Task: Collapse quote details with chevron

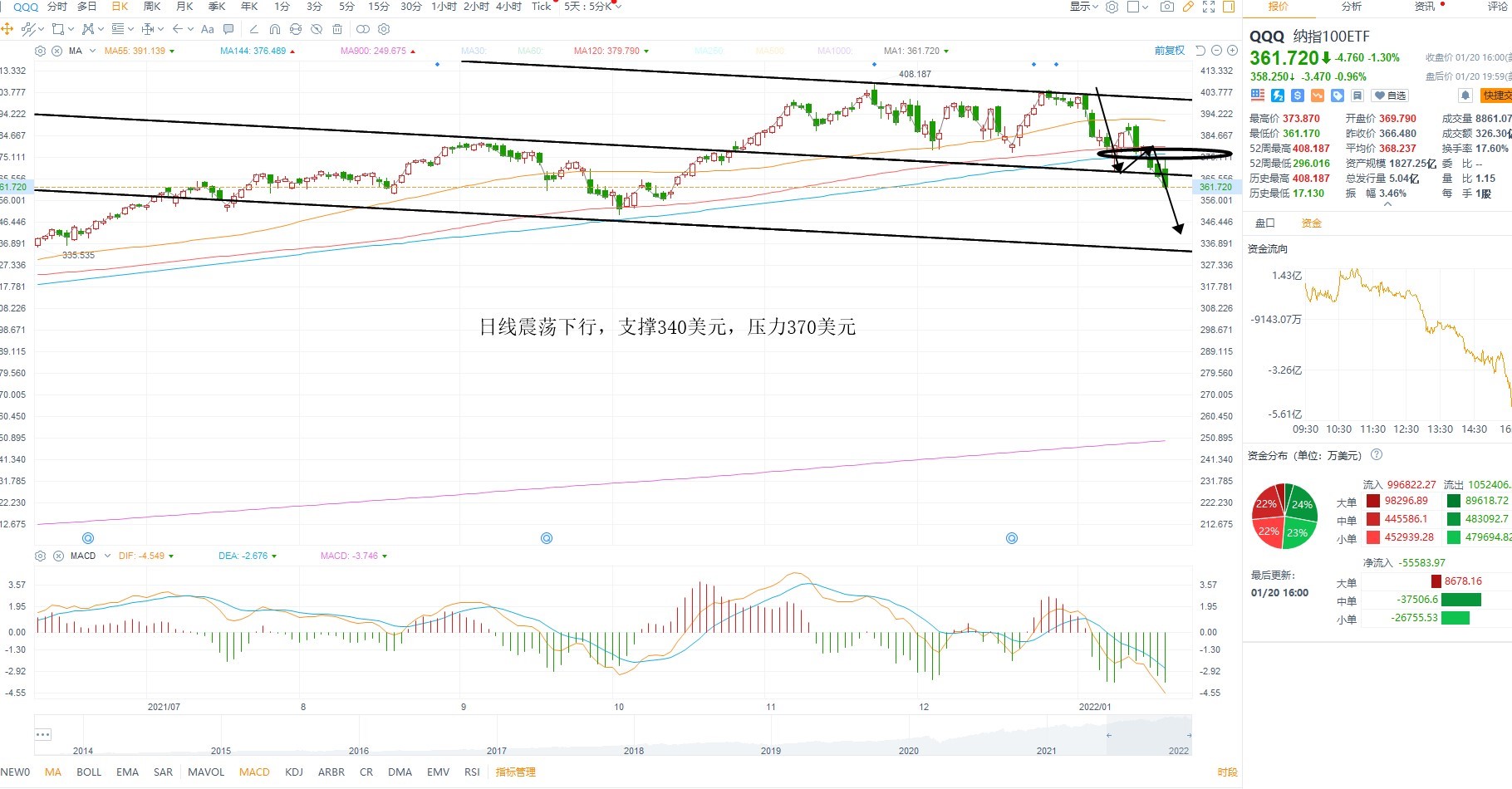Action: click(1387, 204)
